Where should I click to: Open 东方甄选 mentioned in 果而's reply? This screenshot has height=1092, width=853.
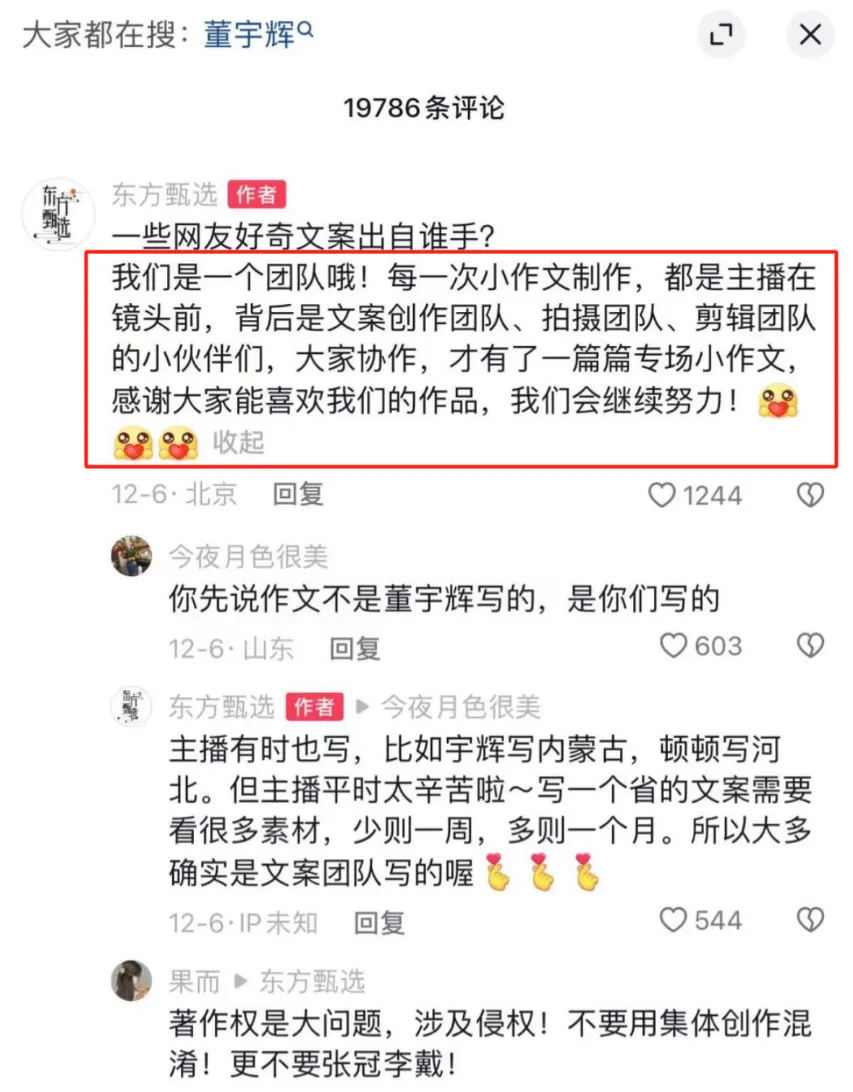point(313,982)
